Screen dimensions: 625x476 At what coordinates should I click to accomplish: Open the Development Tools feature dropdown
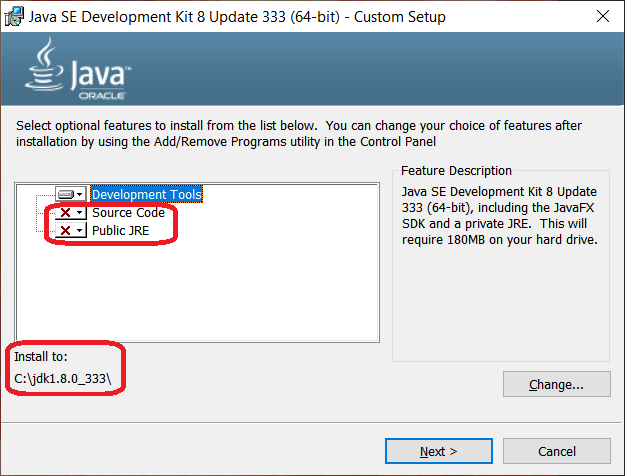point(71,195)
